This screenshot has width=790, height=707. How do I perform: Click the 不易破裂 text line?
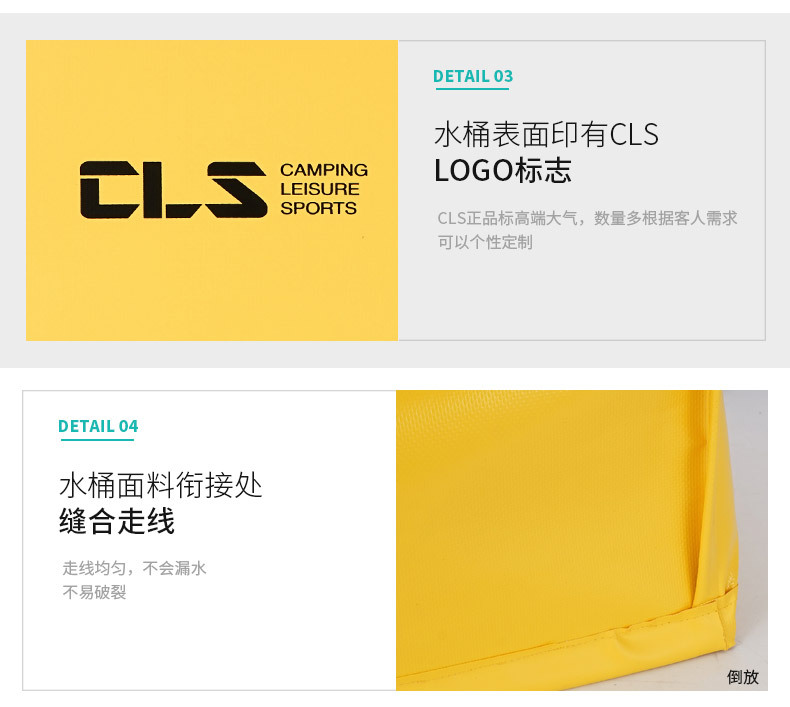point(94,592)
